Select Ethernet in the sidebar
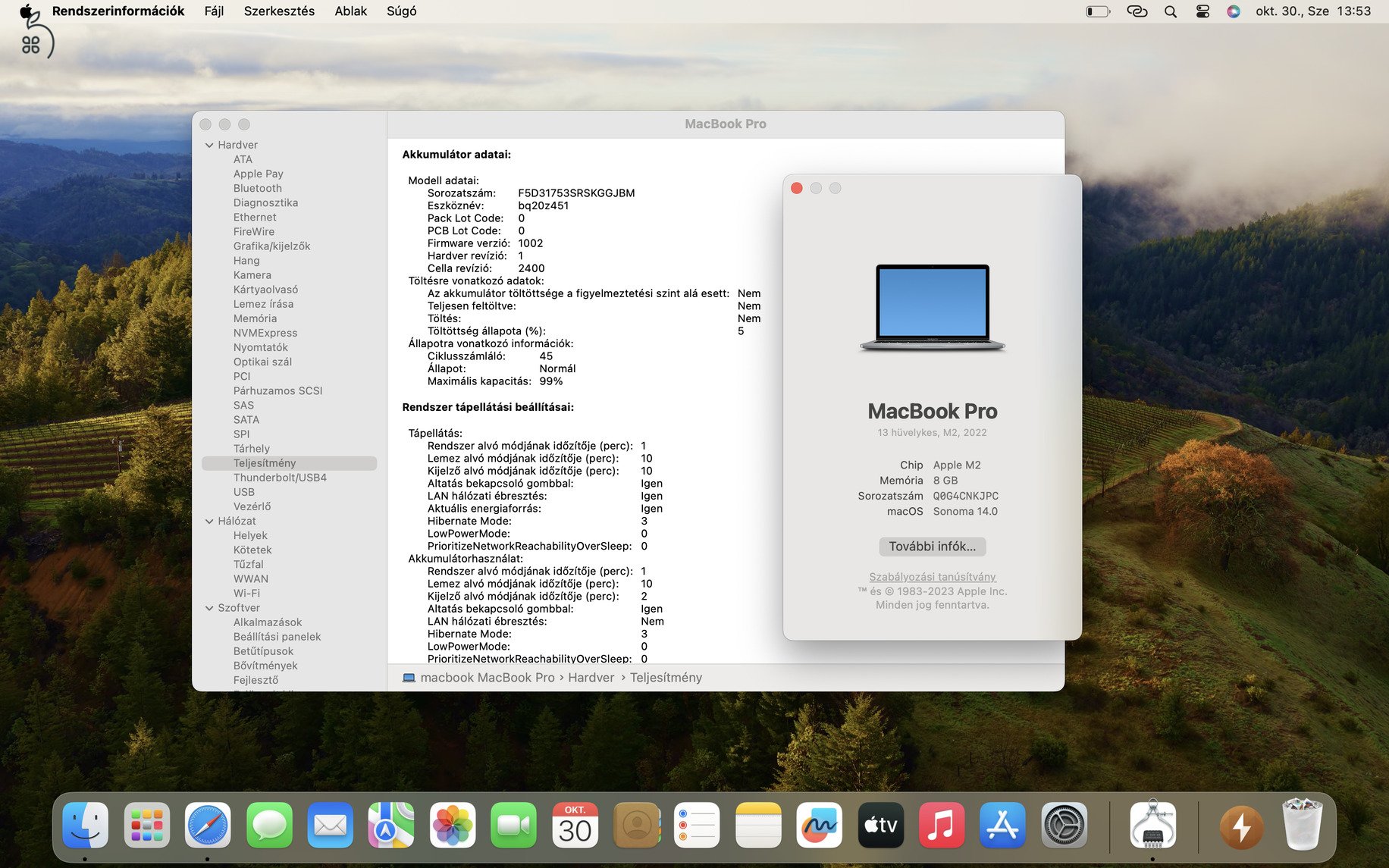Image resolution: width=1389 pixels, height=868 pixels. point(255,218)
